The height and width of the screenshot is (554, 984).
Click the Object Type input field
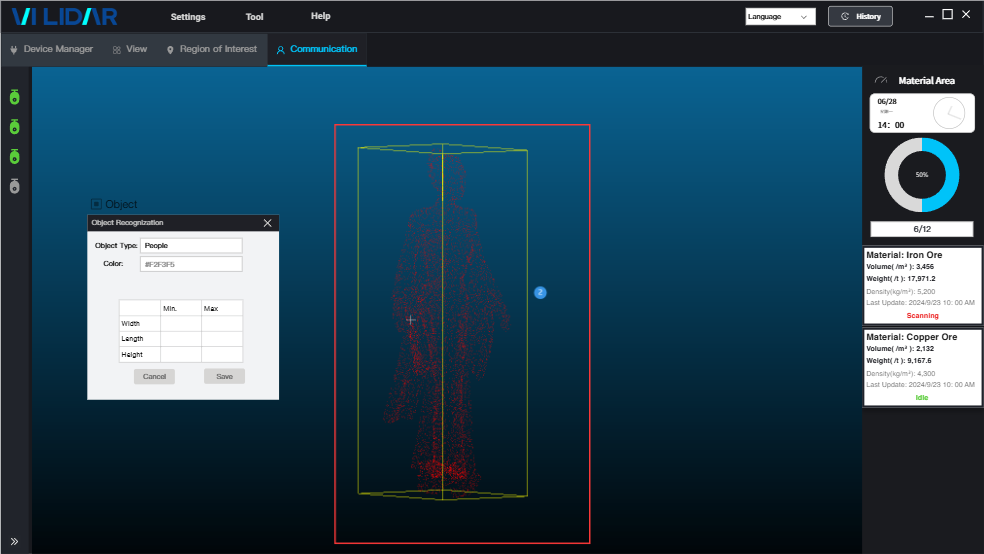coord(191,245)
